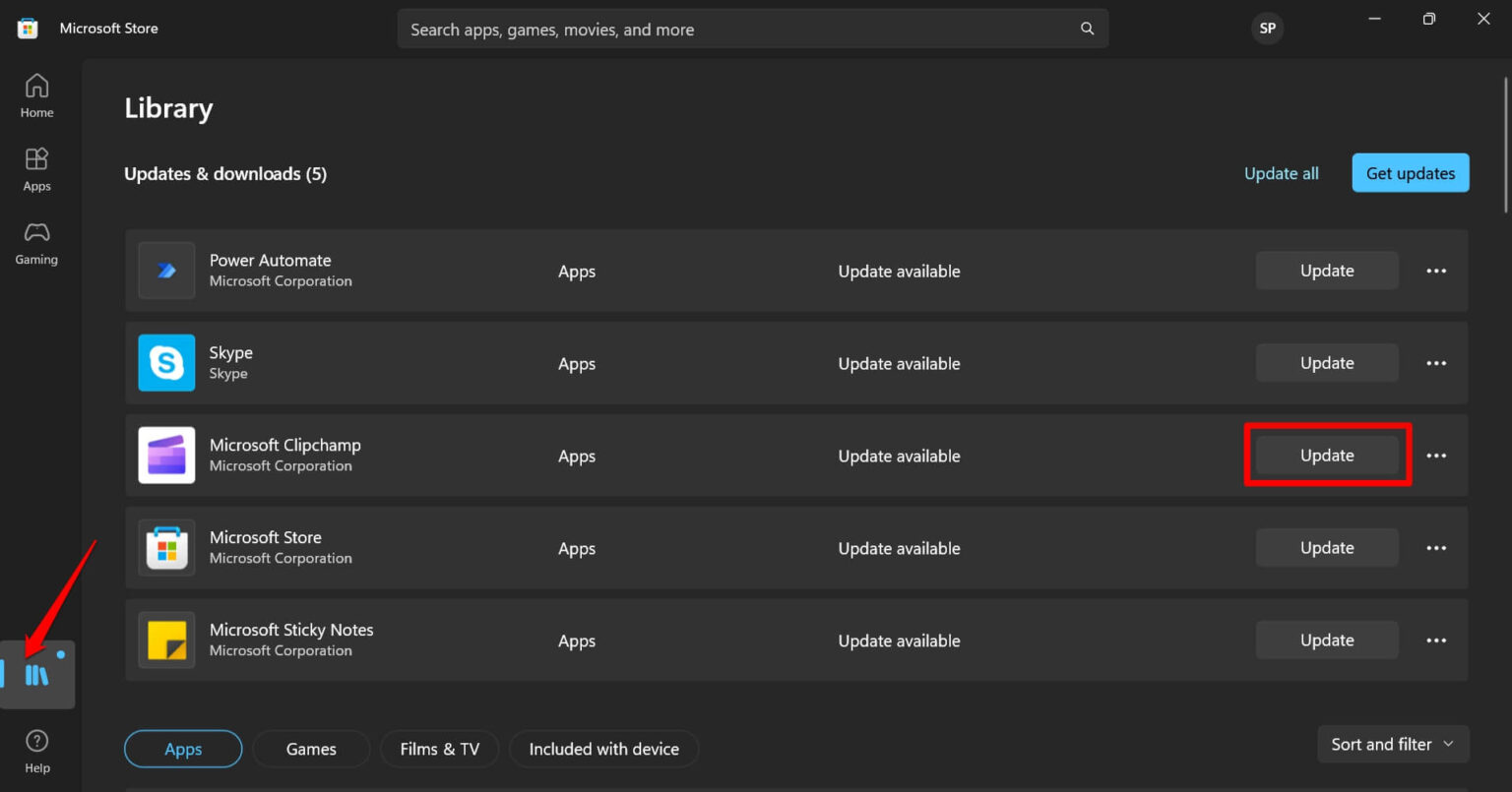Open Help from the sidebar

click(36, 752)
